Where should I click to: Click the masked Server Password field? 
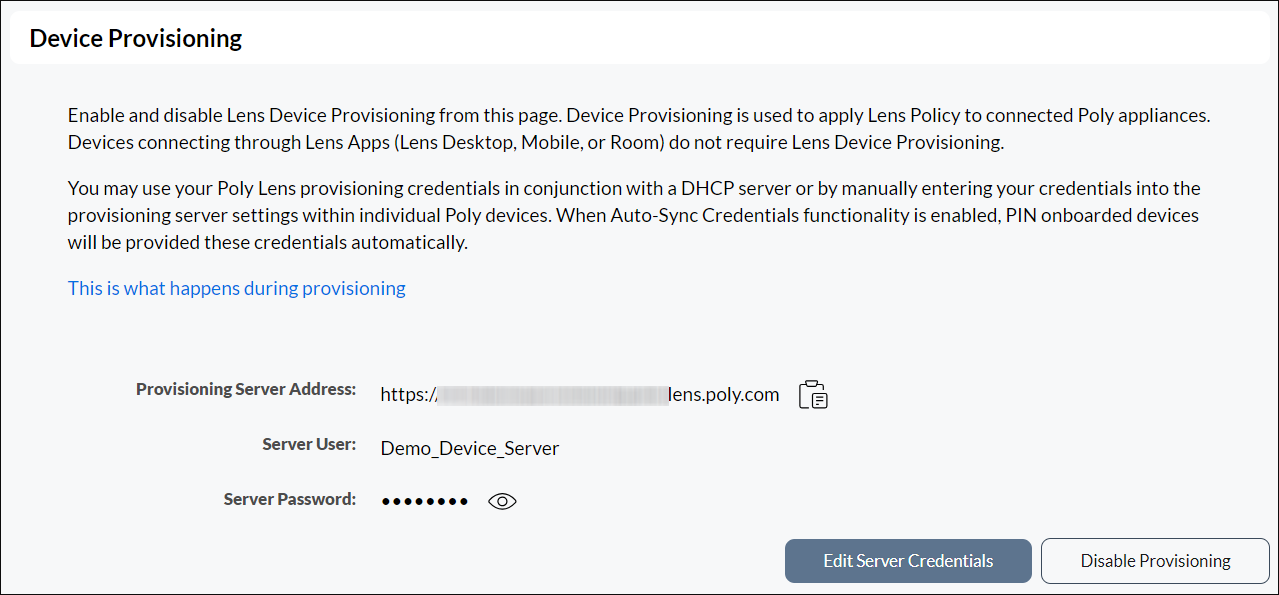(424, 500)
